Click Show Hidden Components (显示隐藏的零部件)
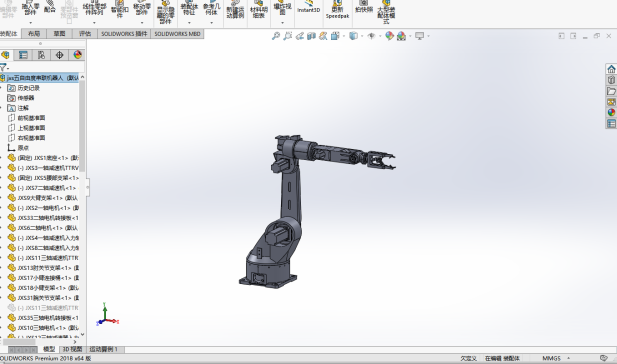 (x=165, y=13)
